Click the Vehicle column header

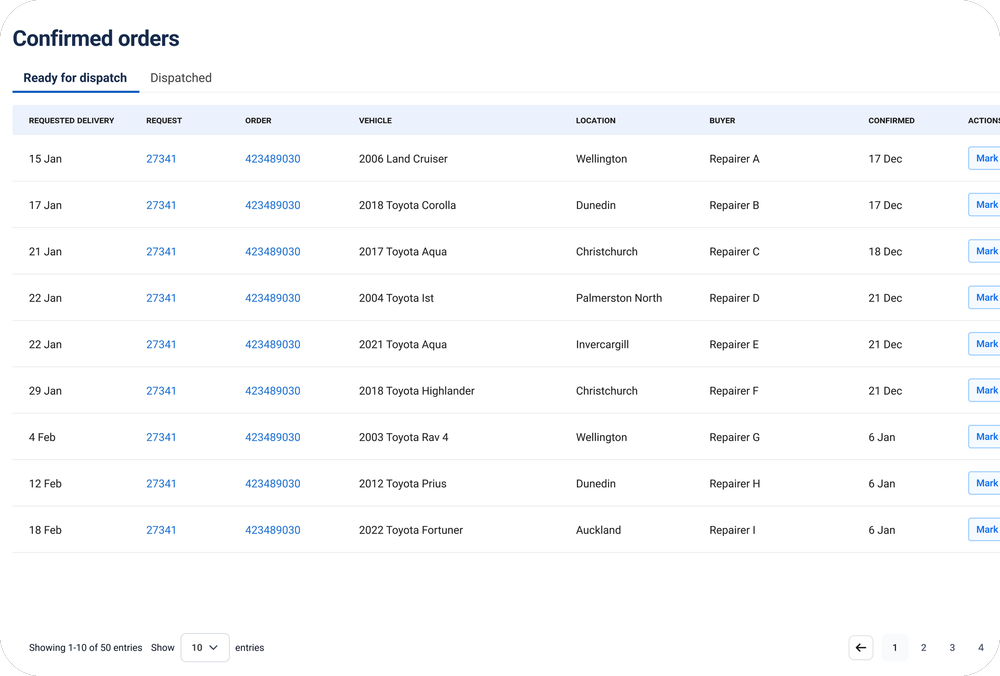[x=375, y=121]
